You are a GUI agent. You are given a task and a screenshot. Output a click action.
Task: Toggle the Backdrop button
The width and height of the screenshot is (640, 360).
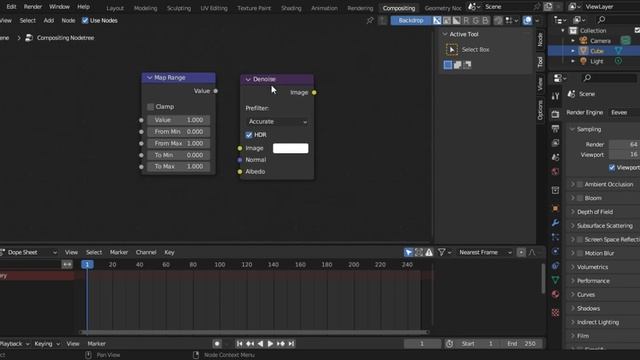pyautogui.click(x=411, y=20)
